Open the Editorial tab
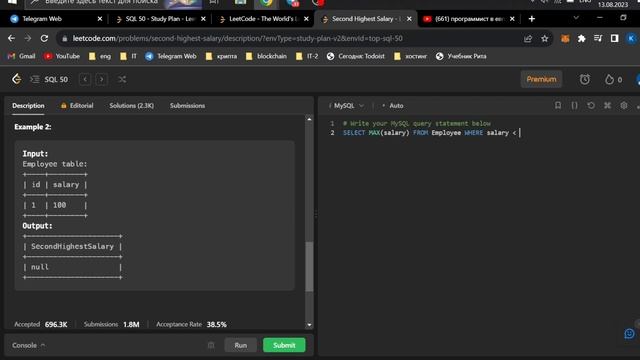The image size is (640, 360). (77, 105)
